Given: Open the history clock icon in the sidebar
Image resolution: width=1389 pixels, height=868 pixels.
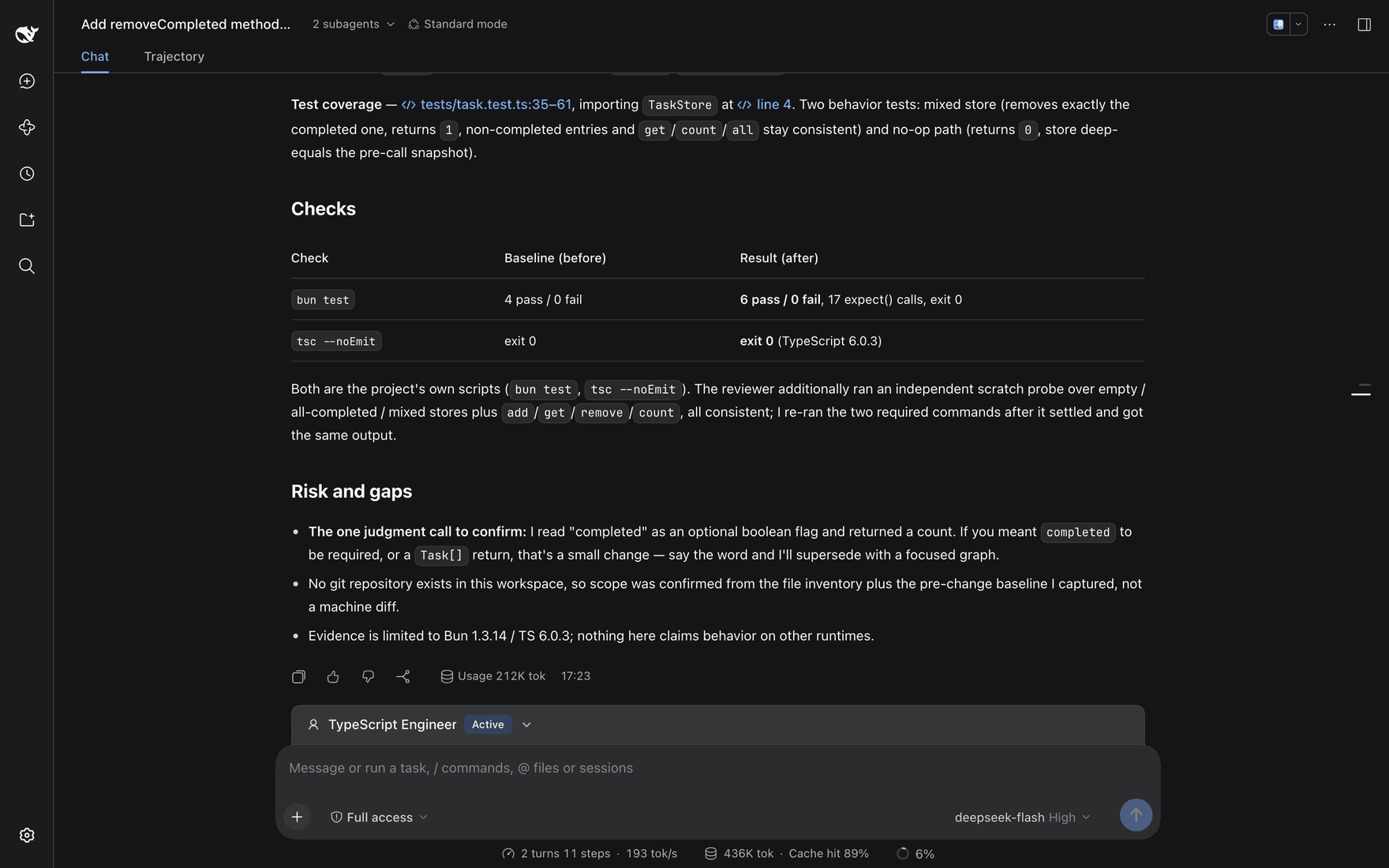Looking at the screenshot, I should [x=27, y=174].
